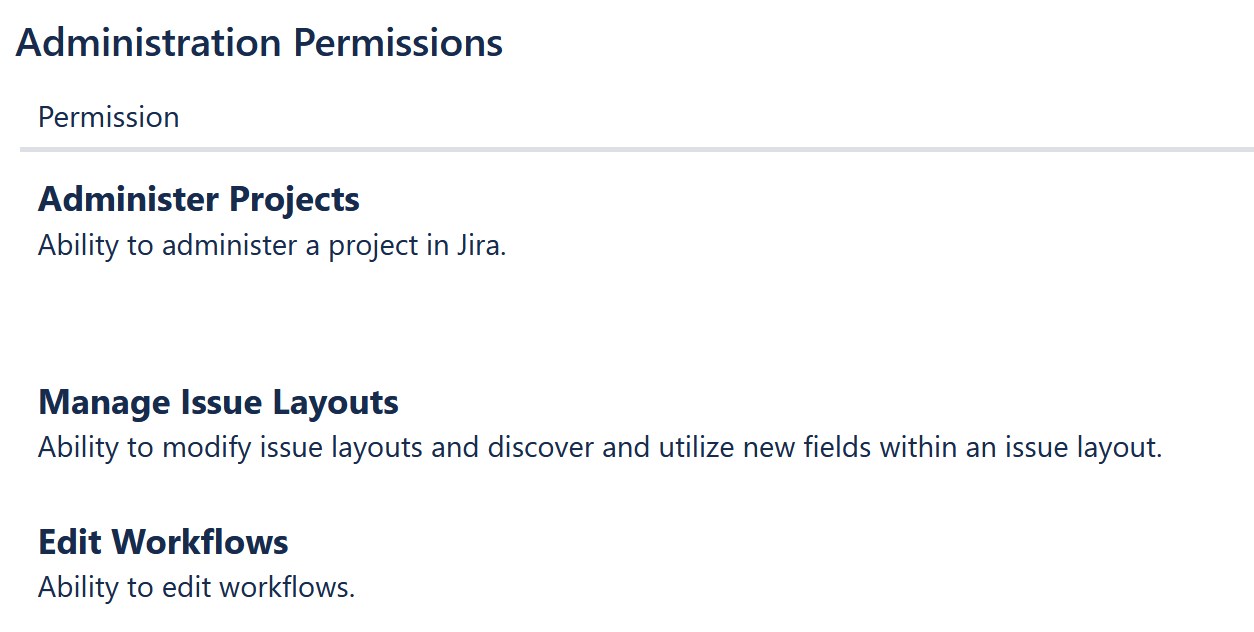Click the Administration Permissions heading

tap(259, 43)
